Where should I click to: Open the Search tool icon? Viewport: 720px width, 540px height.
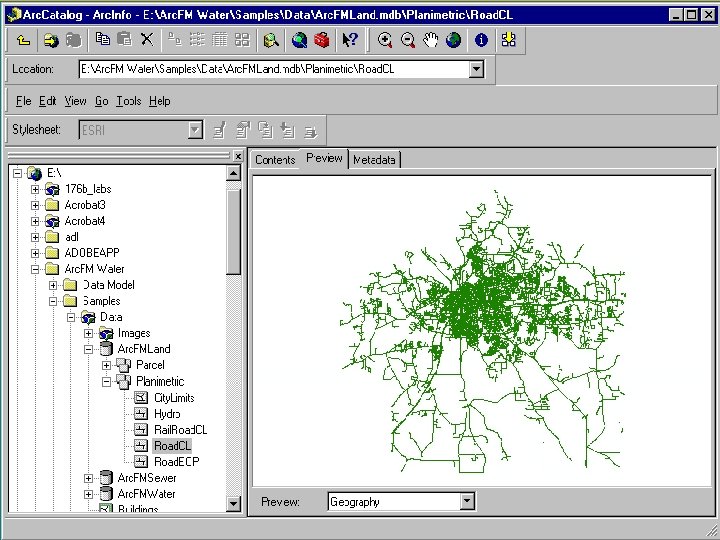(x=271, y=40)
